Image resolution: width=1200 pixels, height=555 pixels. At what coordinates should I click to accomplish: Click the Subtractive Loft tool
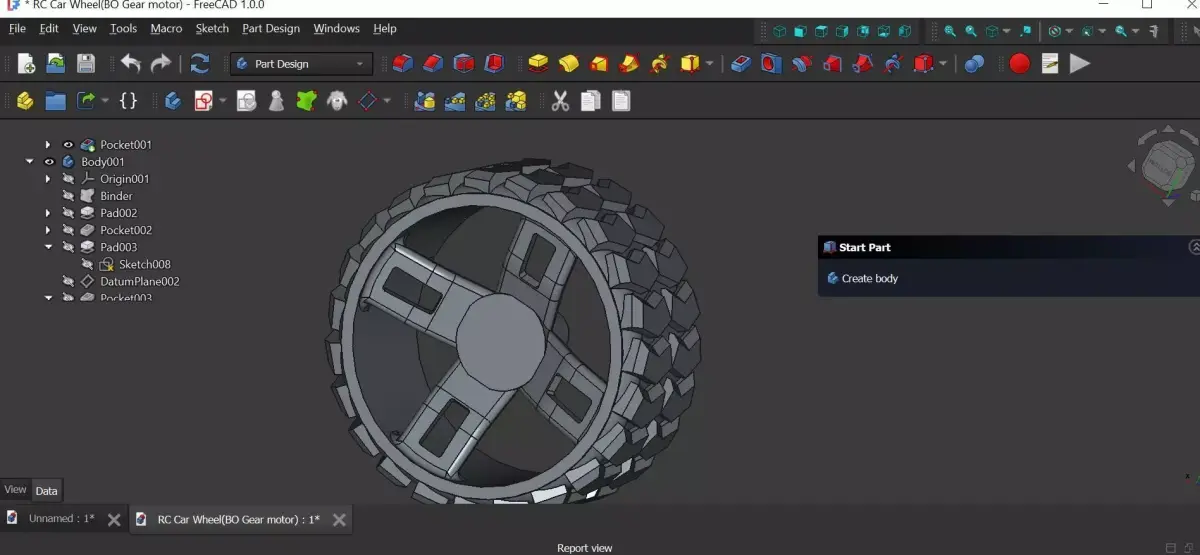pyautogui.click(x=832, y=64)
